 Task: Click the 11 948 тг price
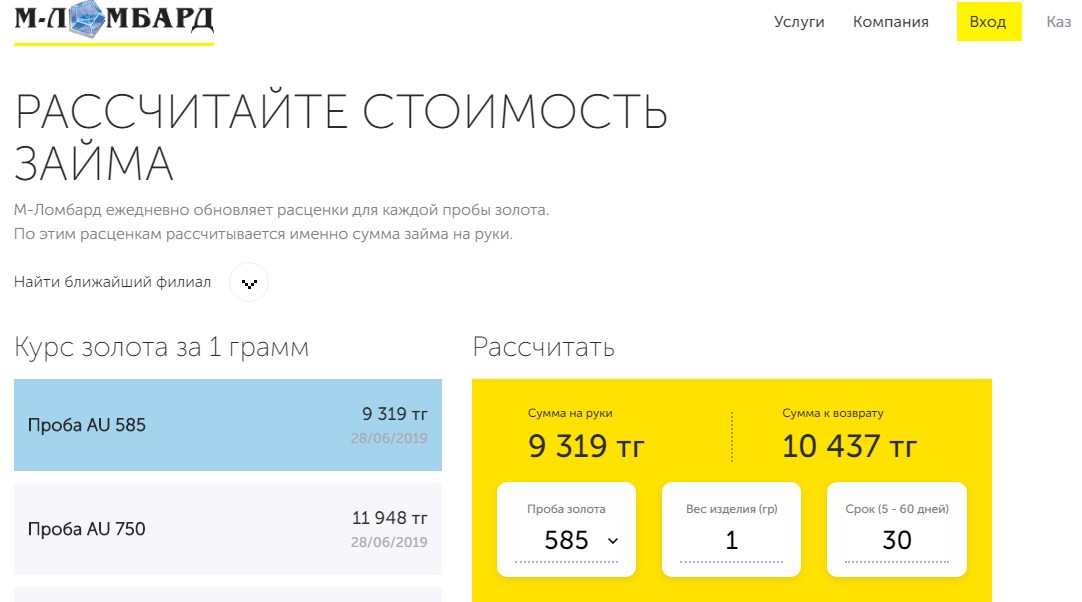click(389, 518)
